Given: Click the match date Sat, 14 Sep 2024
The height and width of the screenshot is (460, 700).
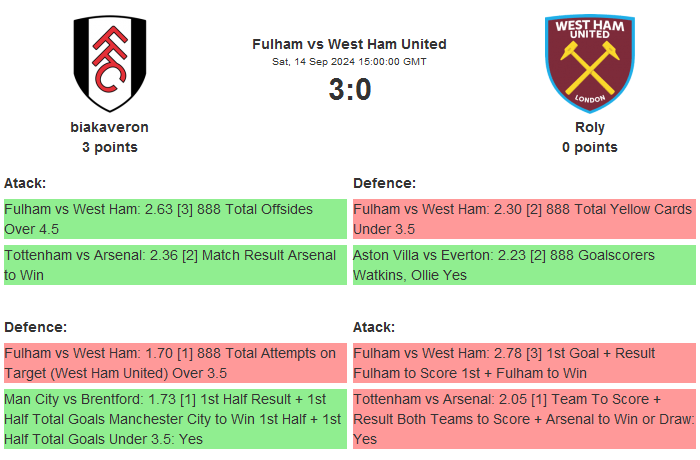Looking at the screenshot, I should [349, 62].
